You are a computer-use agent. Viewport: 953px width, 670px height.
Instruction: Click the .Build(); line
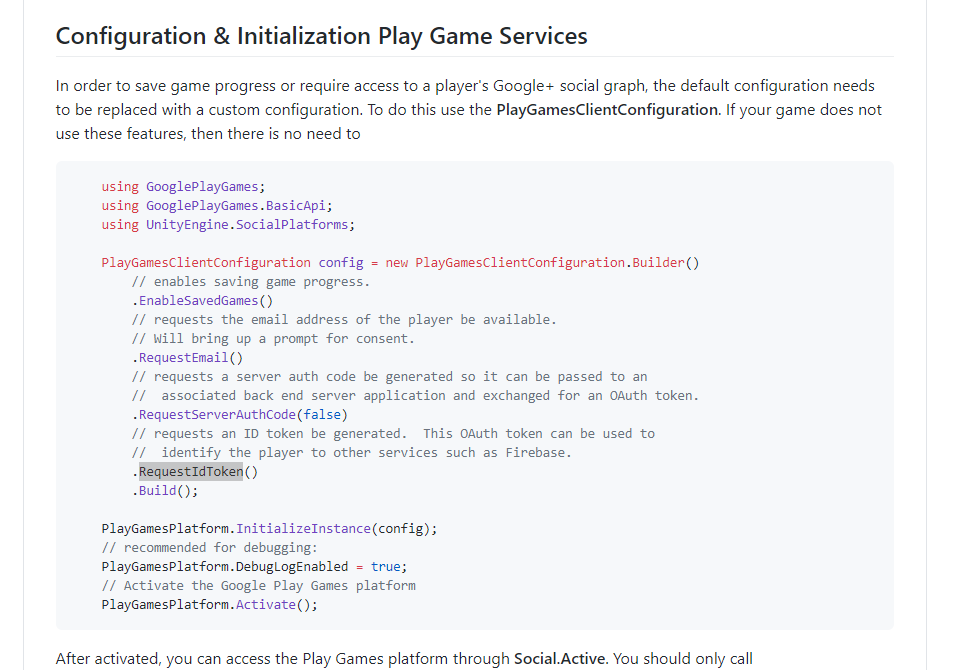coord(165,491)
